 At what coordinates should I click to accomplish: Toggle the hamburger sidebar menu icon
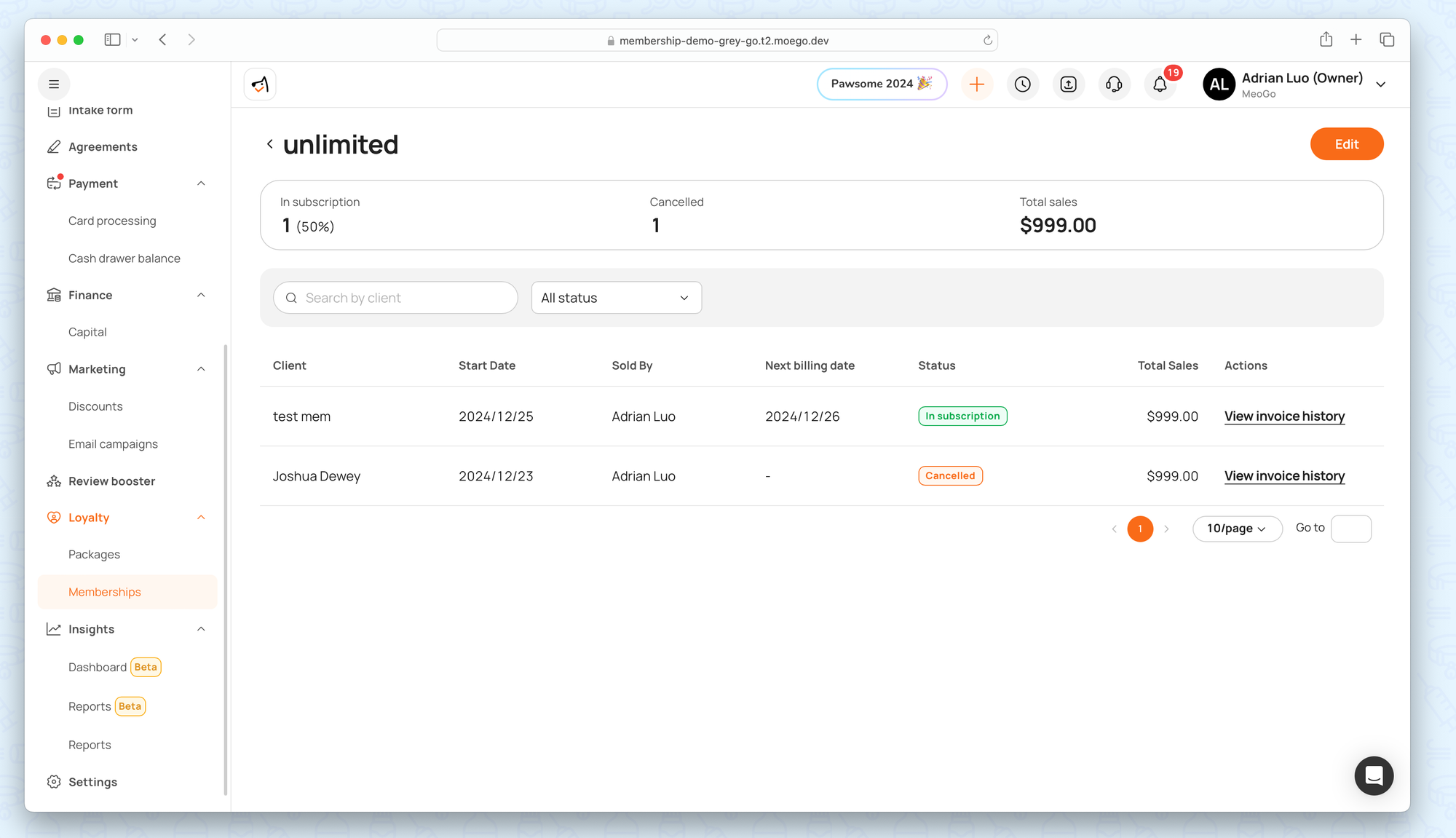tap(54, 84)
